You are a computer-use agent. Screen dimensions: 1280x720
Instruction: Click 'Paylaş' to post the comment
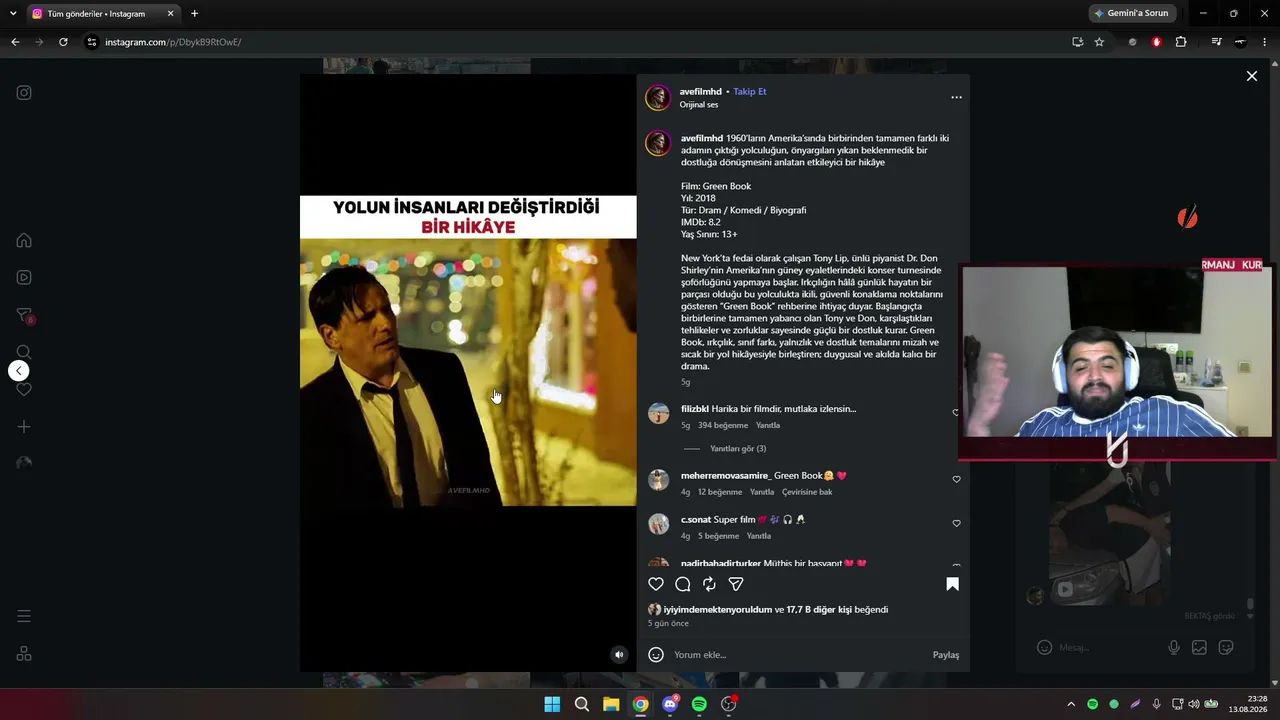coord(946,655)
